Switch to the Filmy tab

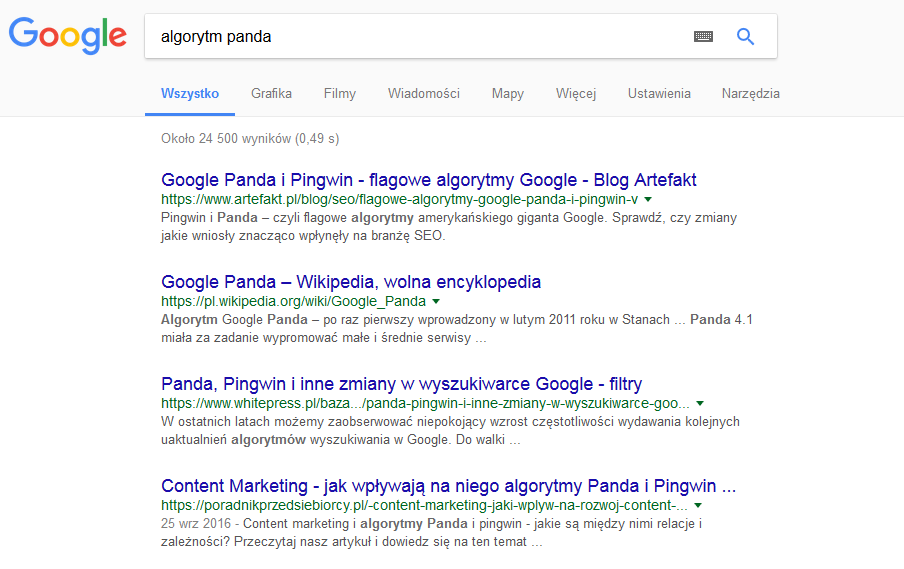click(x=340, y=93)
